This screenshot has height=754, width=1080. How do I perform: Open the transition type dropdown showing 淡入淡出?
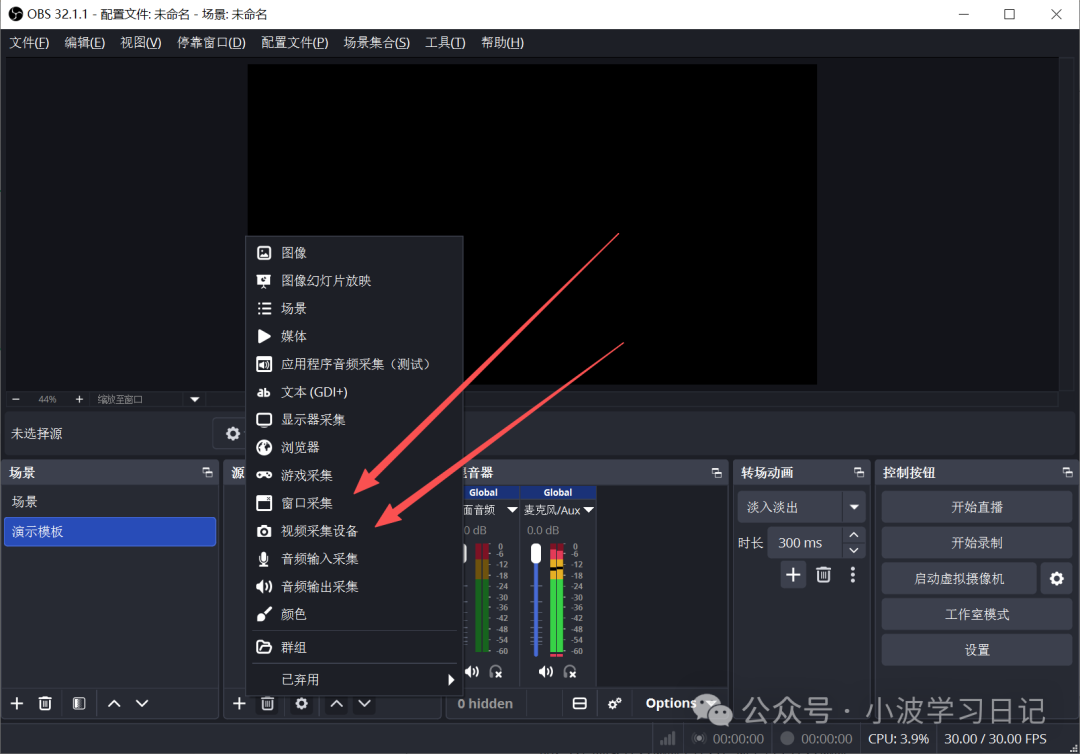point(800,506)
